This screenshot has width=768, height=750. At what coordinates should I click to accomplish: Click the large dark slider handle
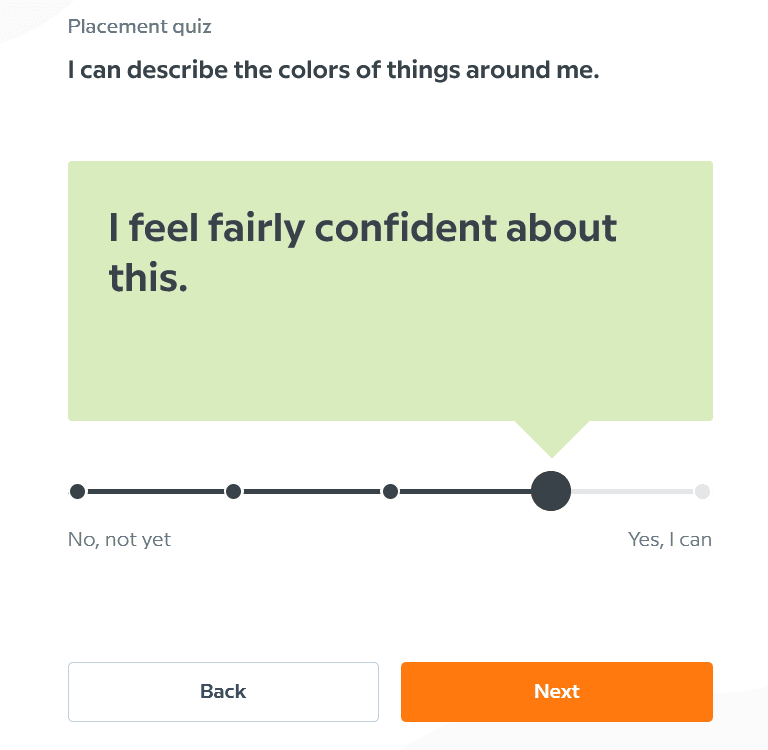tap(551, 491)
